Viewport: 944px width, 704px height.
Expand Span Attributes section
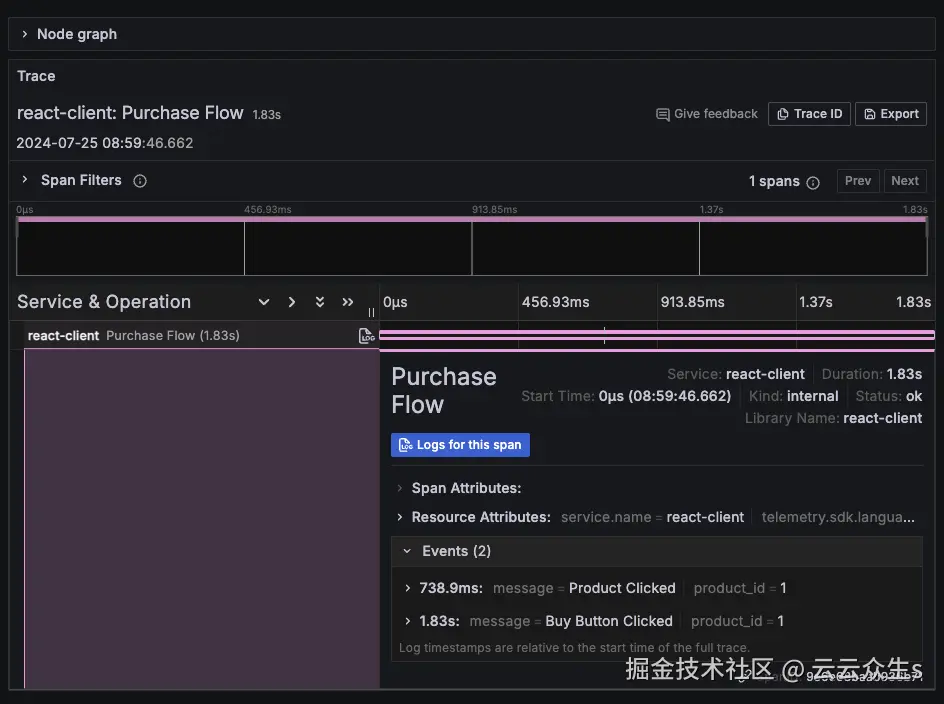tap(400, 488)
